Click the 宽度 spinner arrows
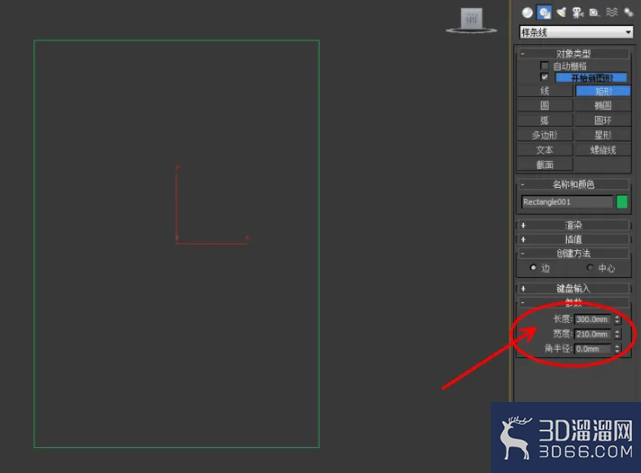 617,334
